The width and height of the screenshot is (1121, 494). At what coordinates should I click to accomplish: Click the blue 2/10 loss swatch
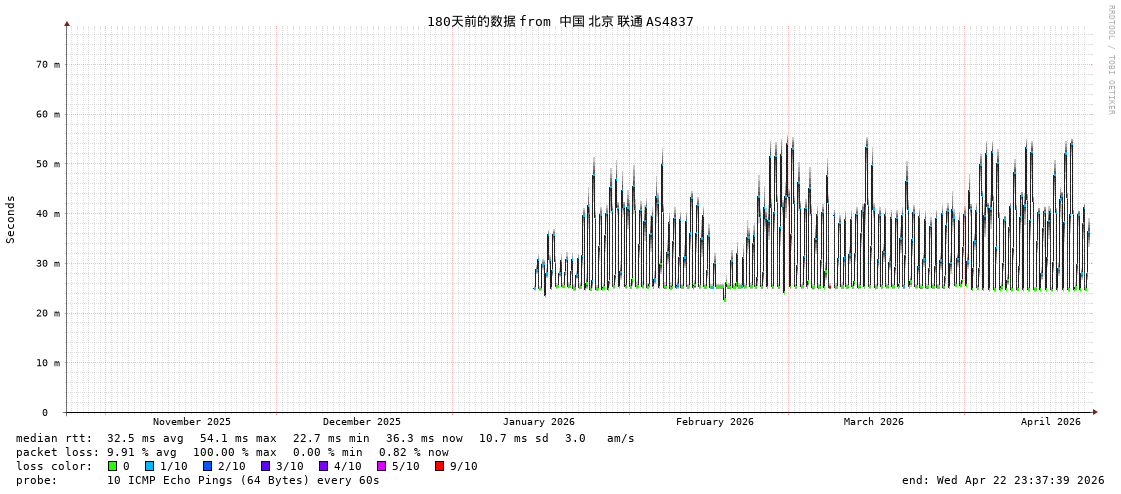point(207,466)
